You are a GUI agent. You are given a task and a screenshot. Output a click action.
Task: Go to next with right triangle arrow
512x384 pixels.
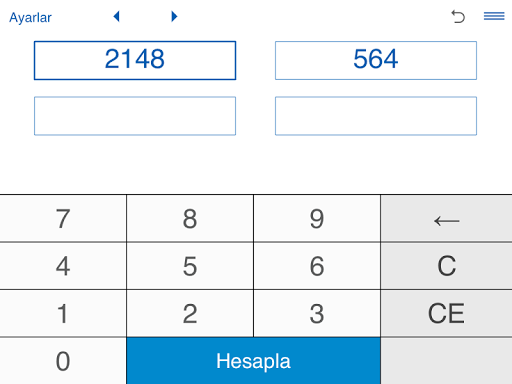(174, 16)
